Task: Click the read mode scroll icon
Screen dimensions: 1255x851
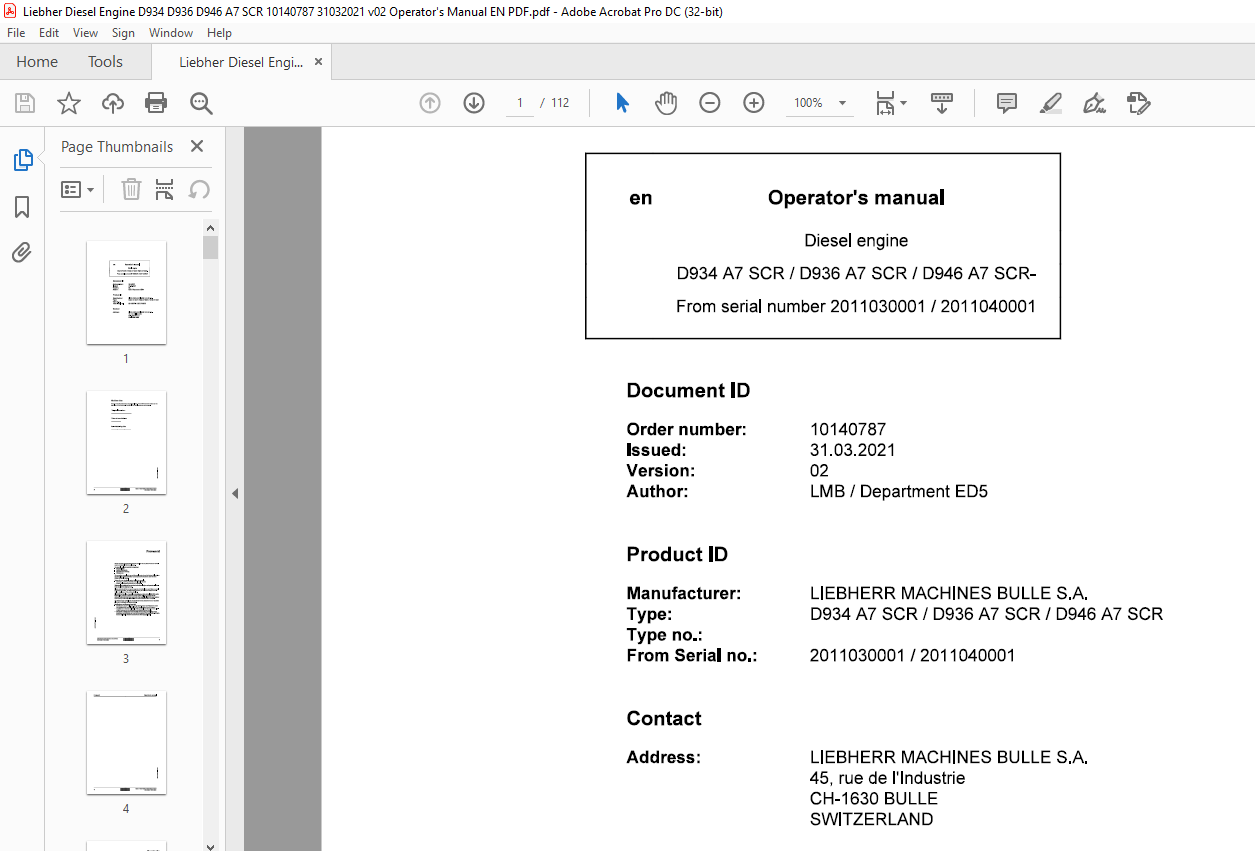Action: (942, 103)
